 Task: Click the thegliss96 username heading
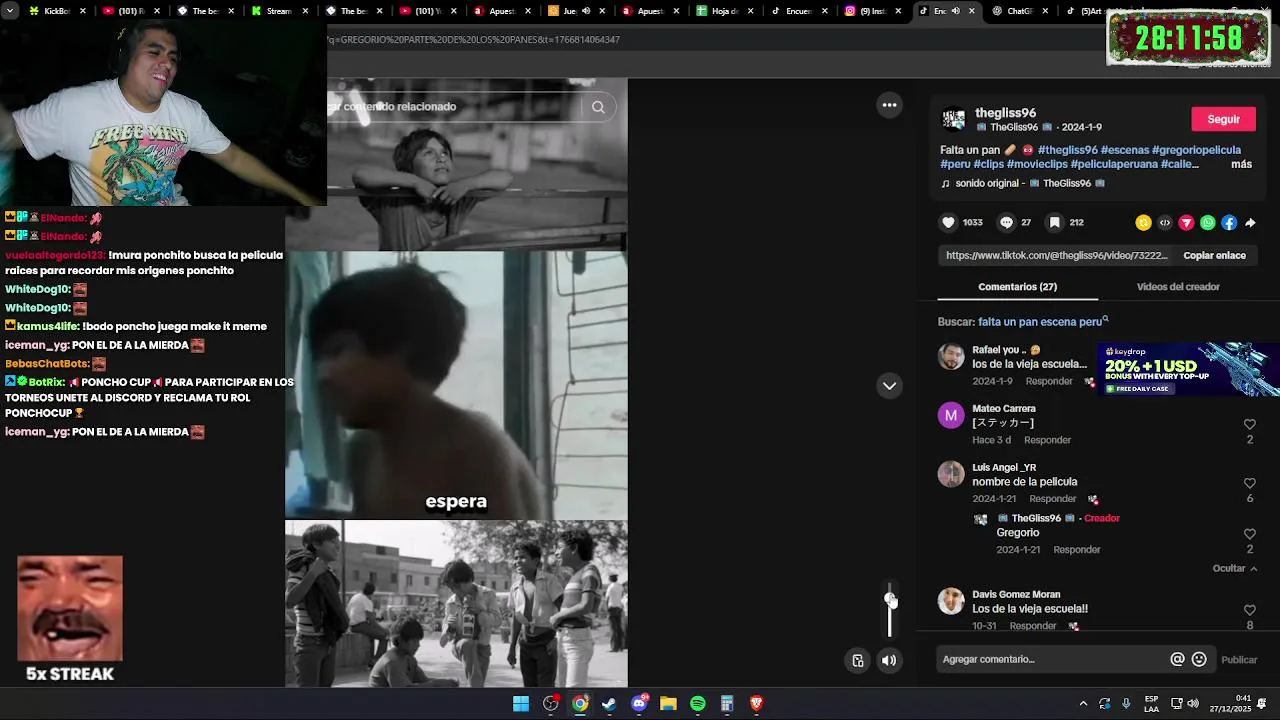pyautogui.click(x=1005, y=113)
